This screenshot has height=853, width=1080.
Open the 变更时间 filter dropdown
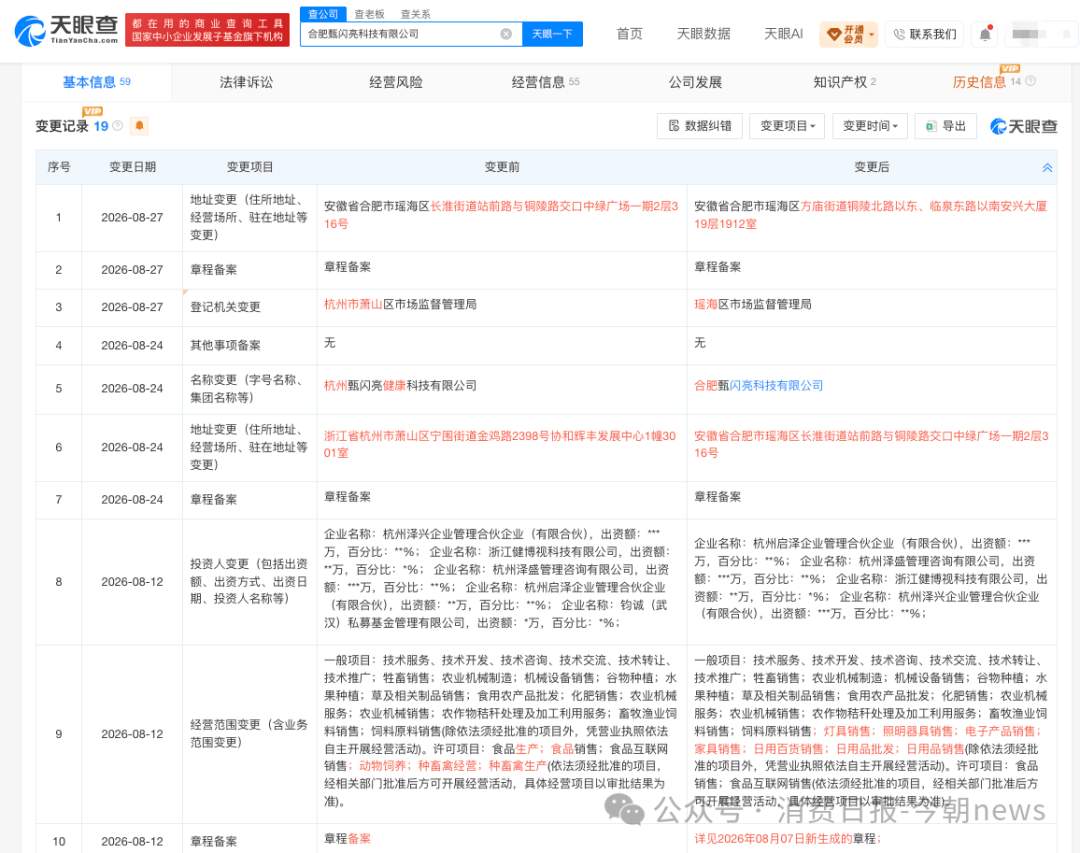coord(870,126)
